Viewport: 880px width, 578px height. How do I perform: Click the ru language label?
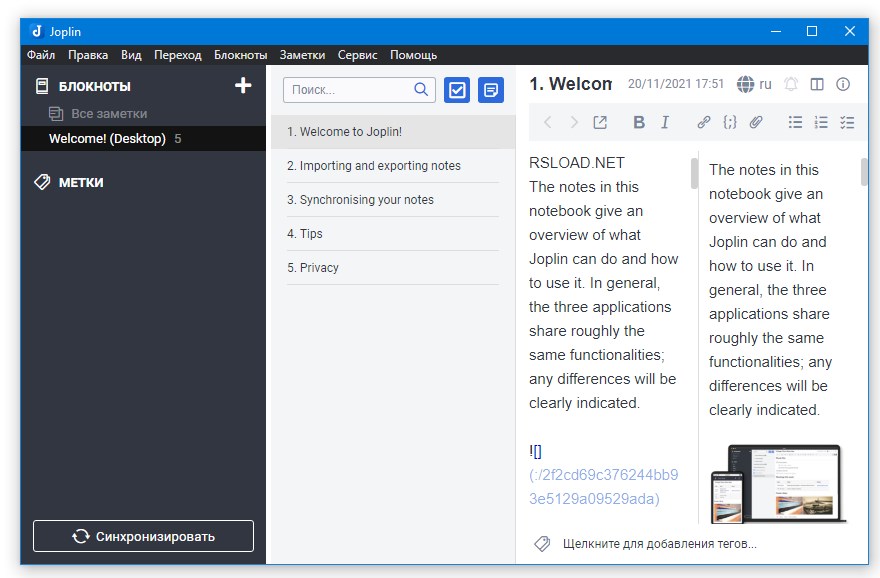point(765,84)
